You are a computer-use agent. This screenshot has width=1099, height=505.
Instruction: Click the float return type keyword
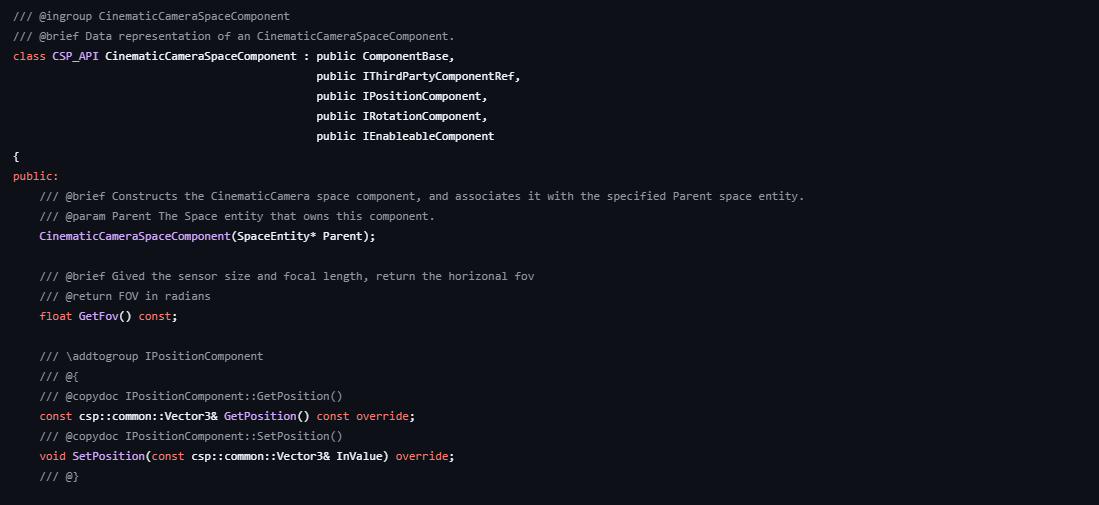(x=55, y=316)
